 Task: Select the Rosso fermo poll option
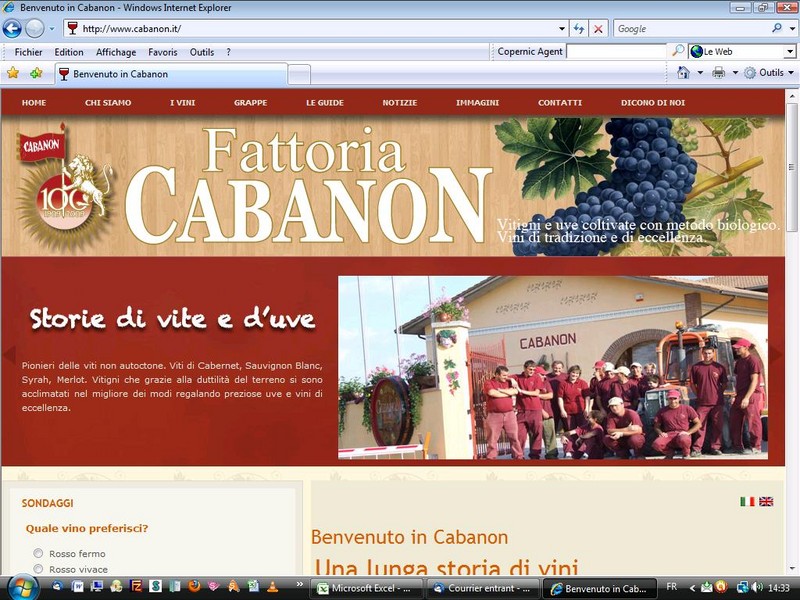[x=38, y=553]
